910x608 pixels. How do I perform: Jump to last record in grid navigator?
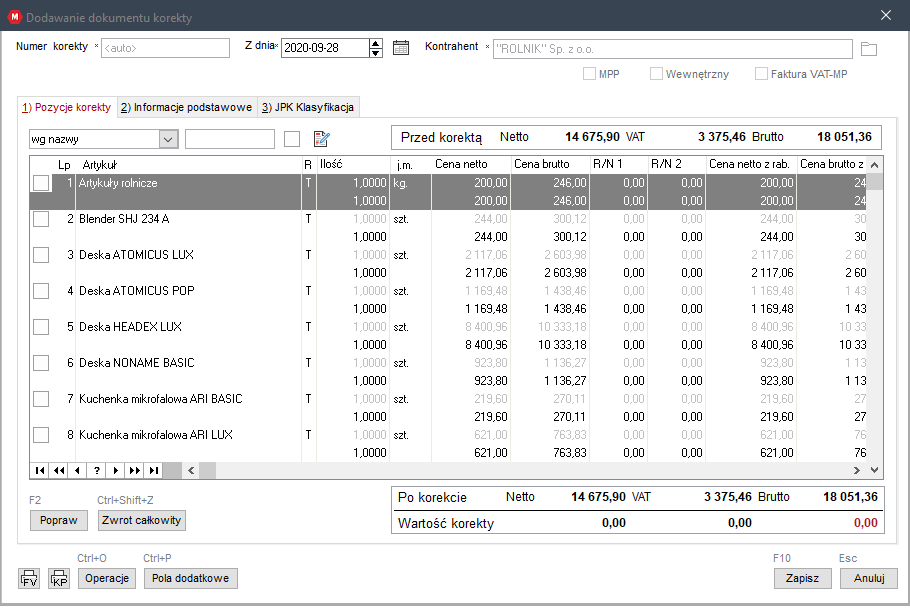tap(153, 470)
